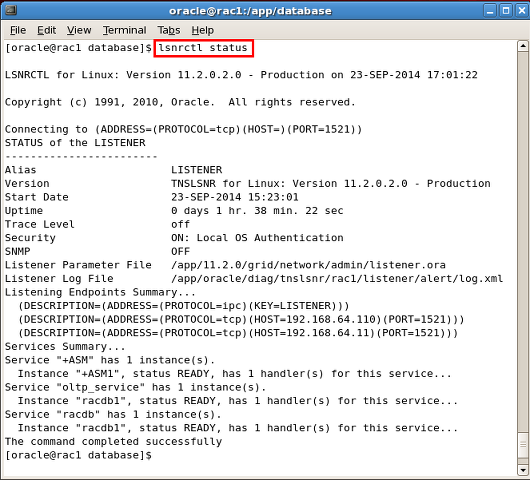Click the 'lsnrctl status' command text

pyautogui.click(x=203, y=48)
